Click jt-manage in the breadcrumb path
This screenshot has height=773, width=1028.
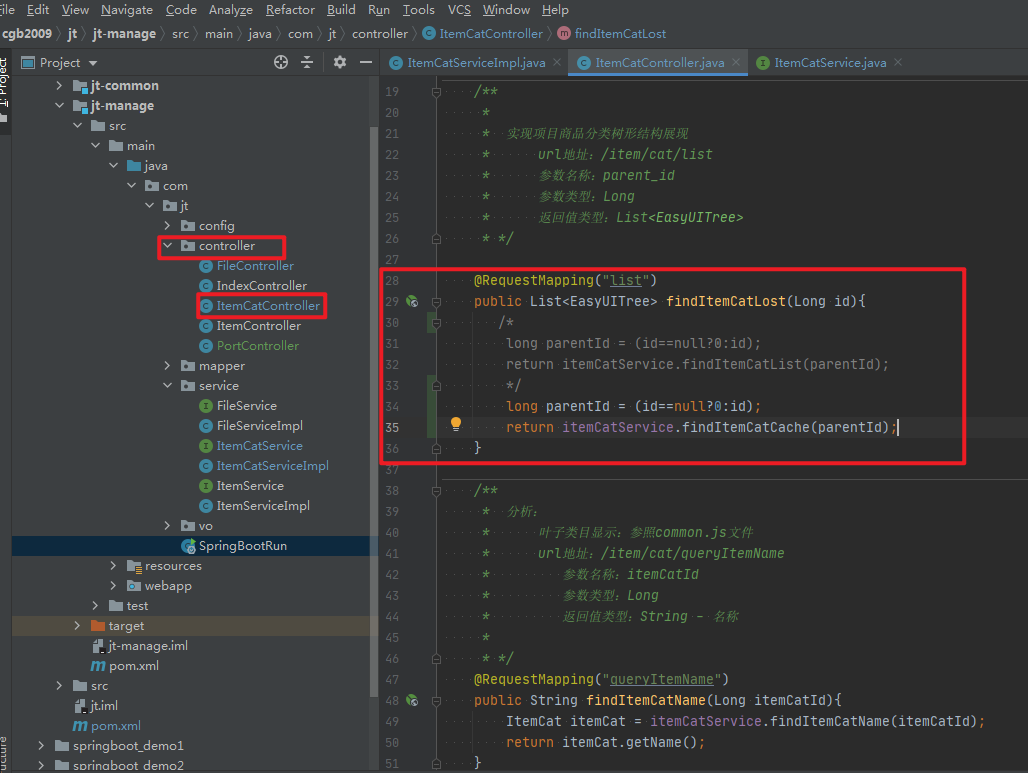124,33
